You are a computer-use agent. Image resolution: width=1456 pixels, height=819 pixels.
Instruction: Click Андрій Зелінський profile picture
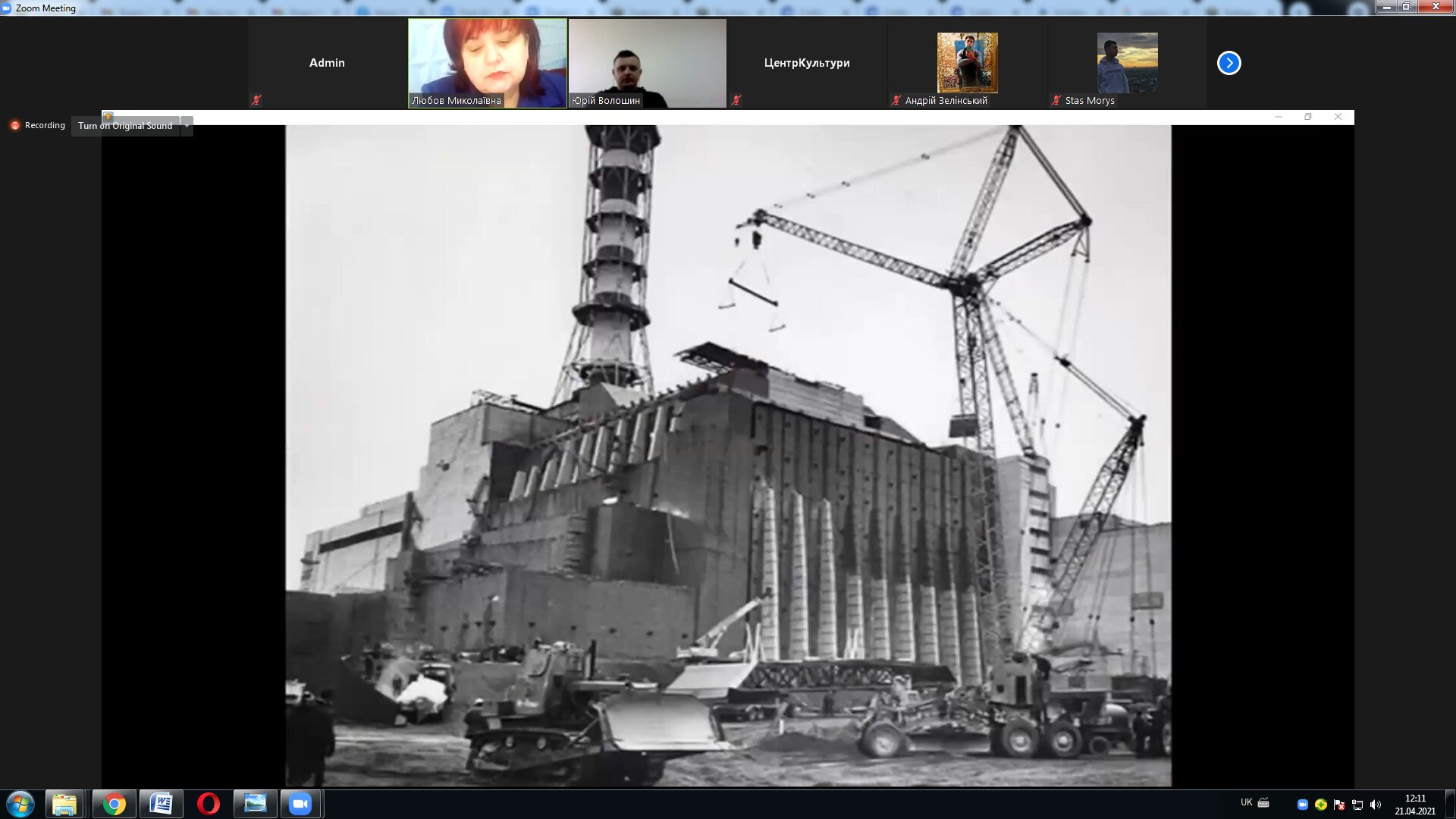[967, 62]
